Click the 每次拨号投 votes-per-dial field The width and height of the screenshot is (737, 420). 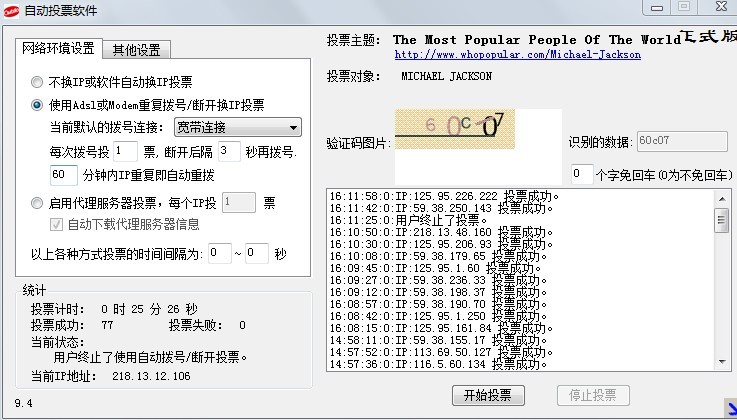125,152
